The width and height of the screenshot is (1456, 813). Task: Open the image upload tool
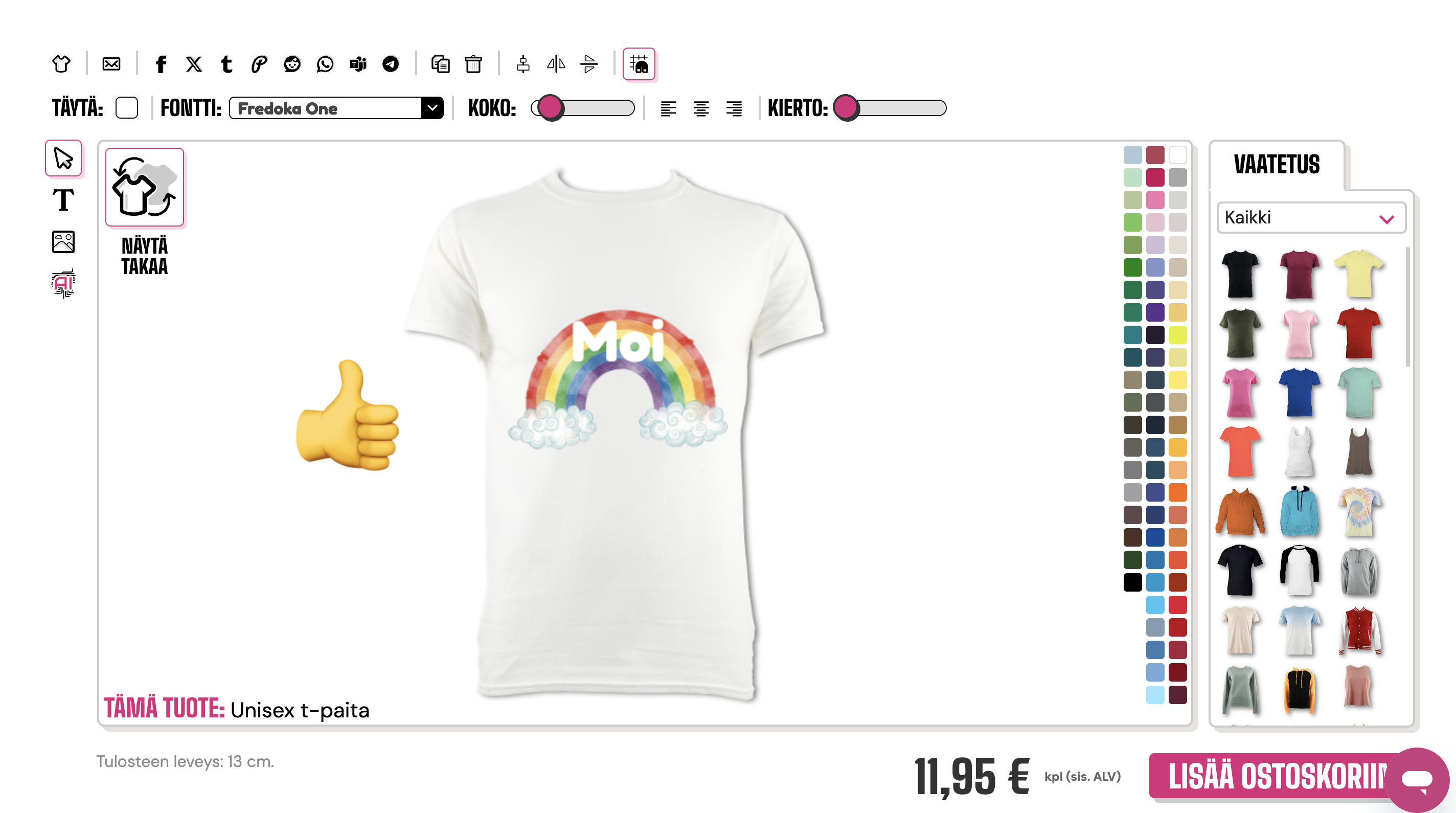coord(63,242)
